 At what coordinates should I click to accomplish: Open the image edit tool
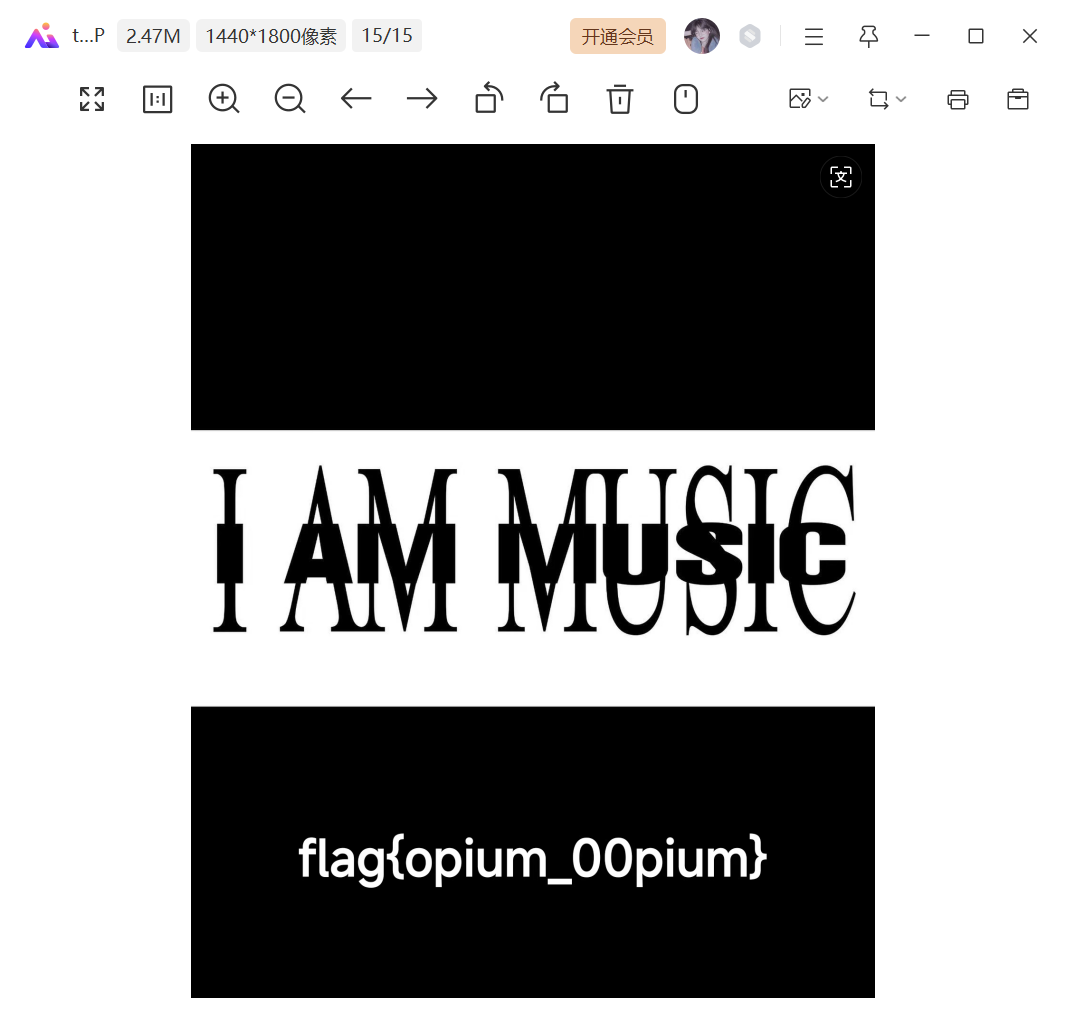click(x=800, y=99)
